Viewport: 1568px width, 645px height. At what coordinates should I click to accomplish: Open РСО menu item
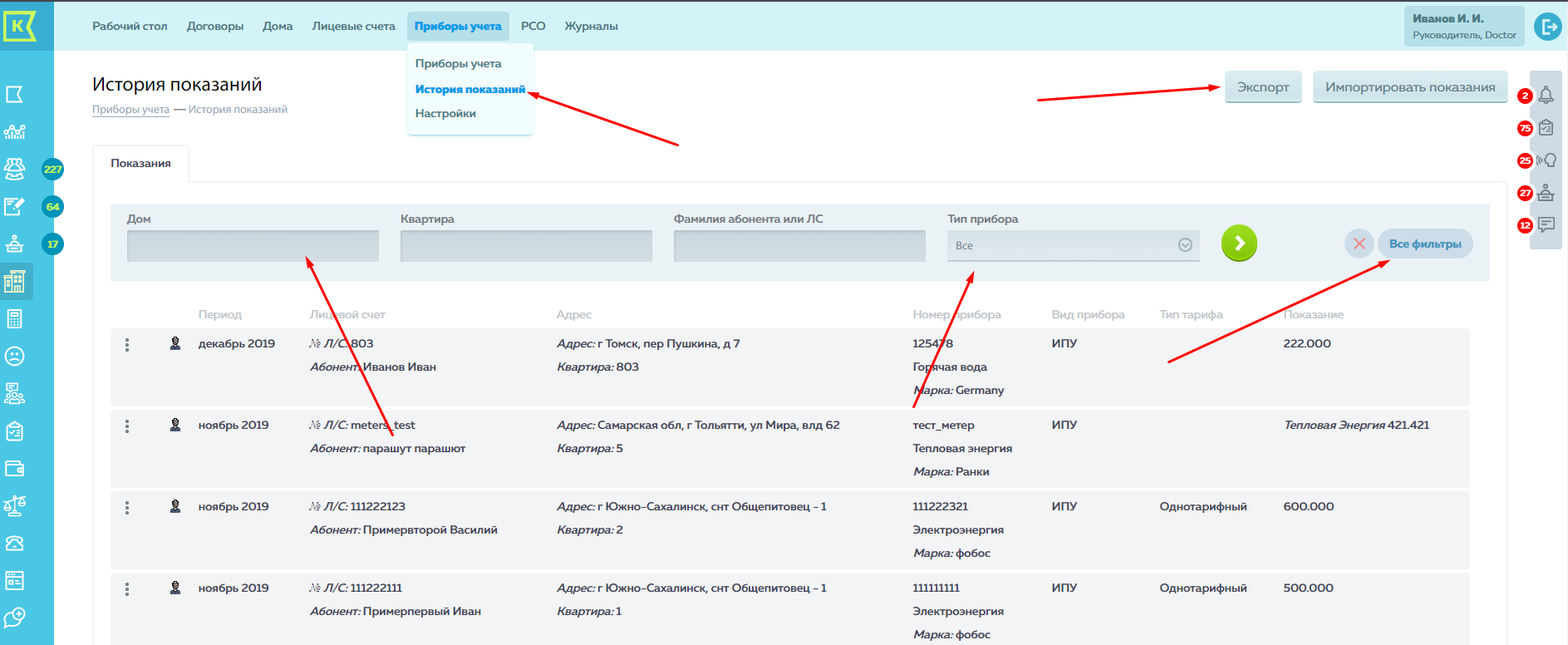click(533, 26)
